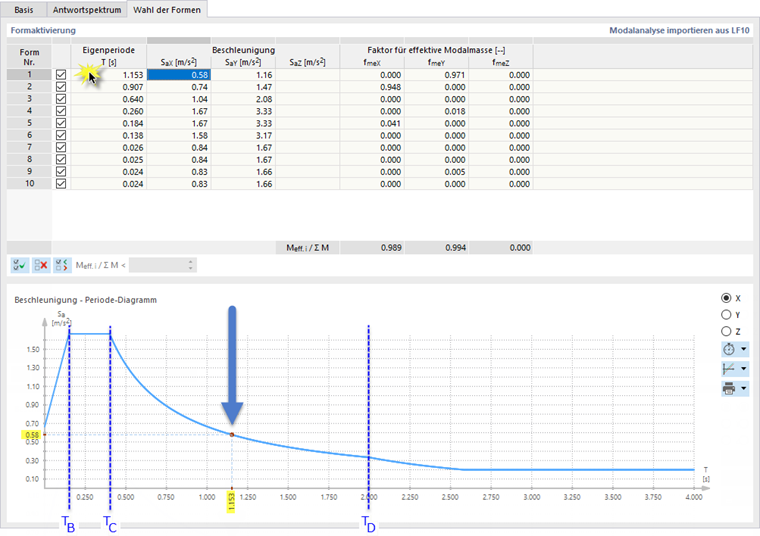Click the Formaktivierung section heading

[43, 30]
